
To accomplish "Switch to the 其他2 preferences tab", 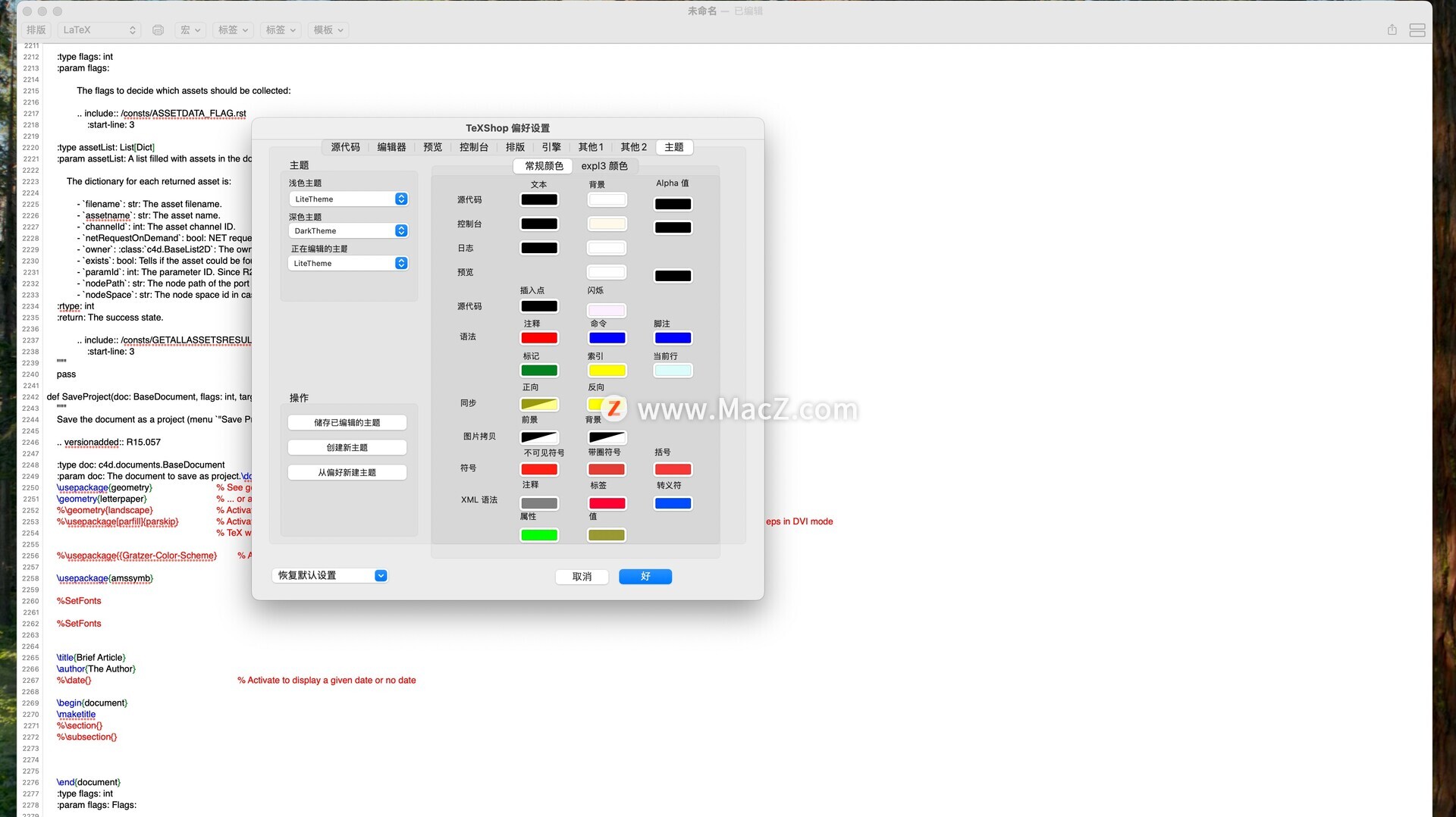I will click(634, 147).
